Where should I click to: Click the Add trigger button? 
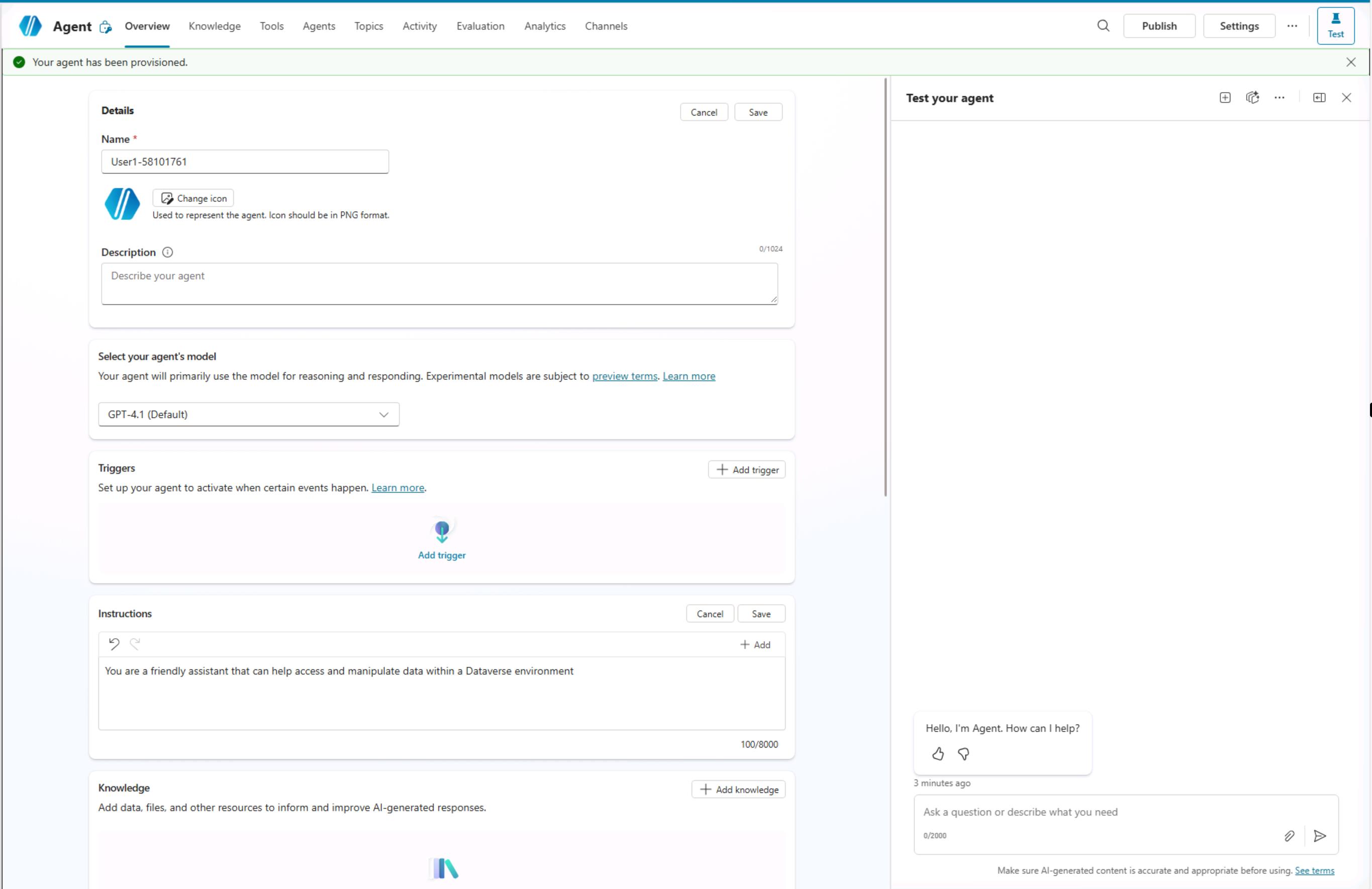[746, 470]
